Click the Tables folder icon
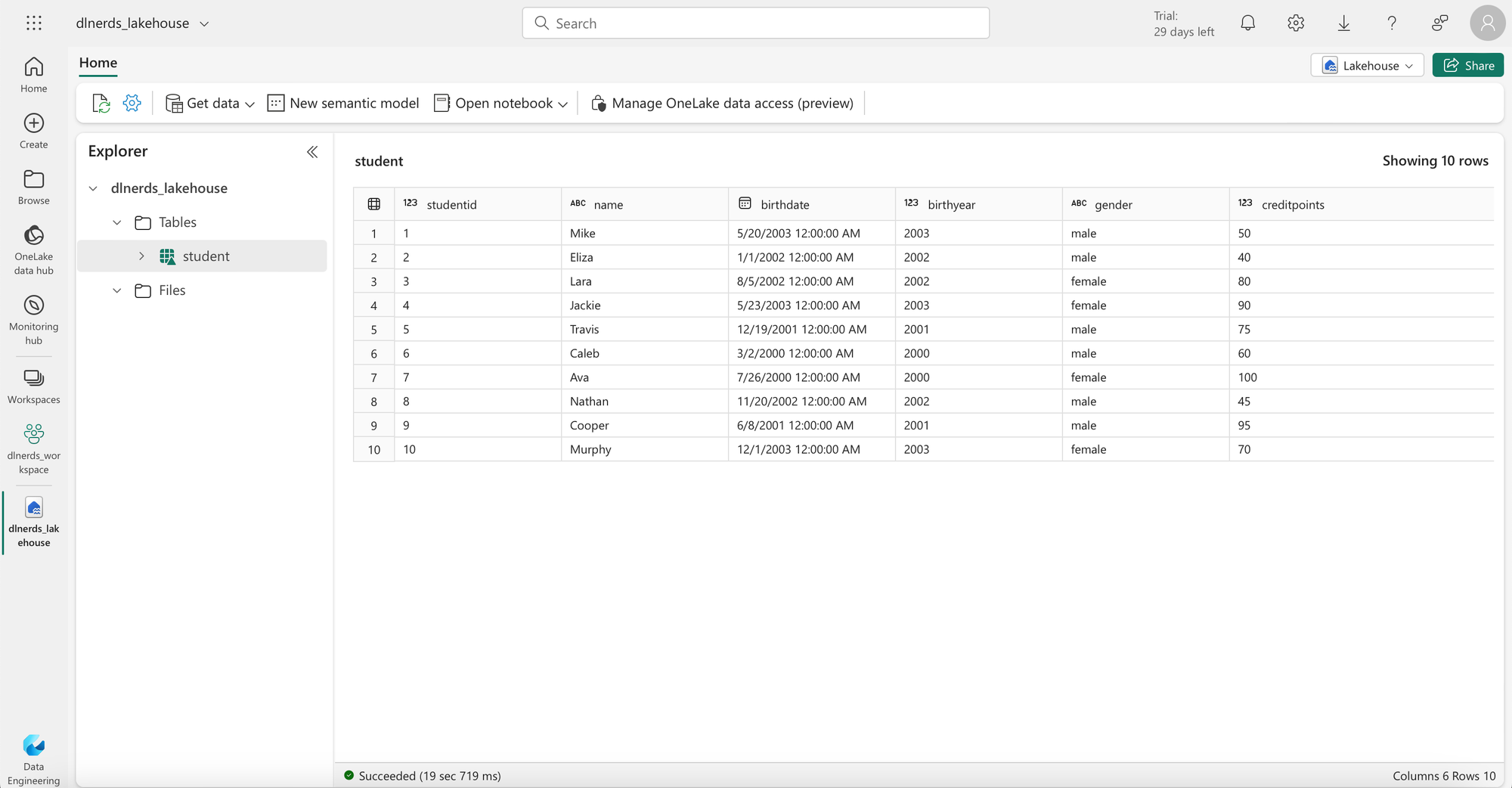This screenshot has width=1512, height=788. click(x=143, y=222)
